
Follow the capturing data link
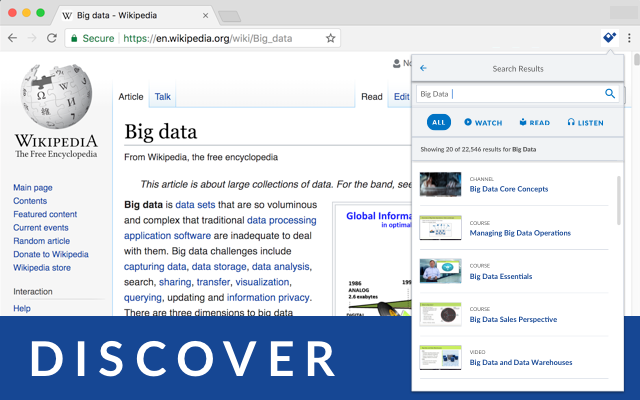coord(155,267)
